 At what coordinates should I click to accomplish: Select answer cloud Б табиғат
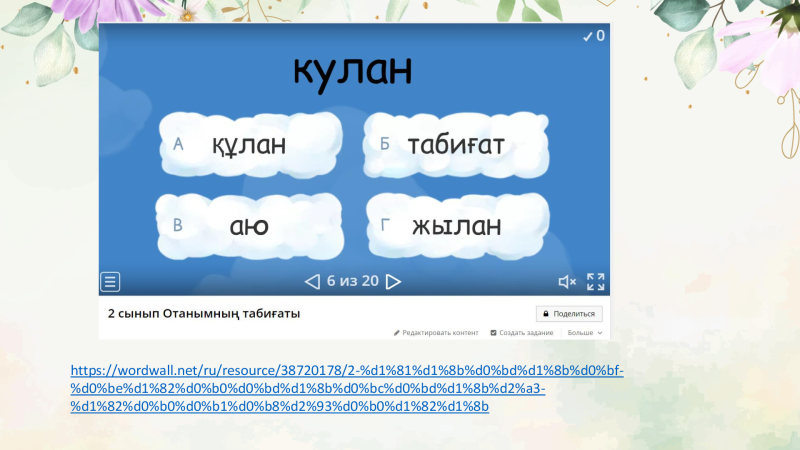pyautogui.click(x=456, y=145)
